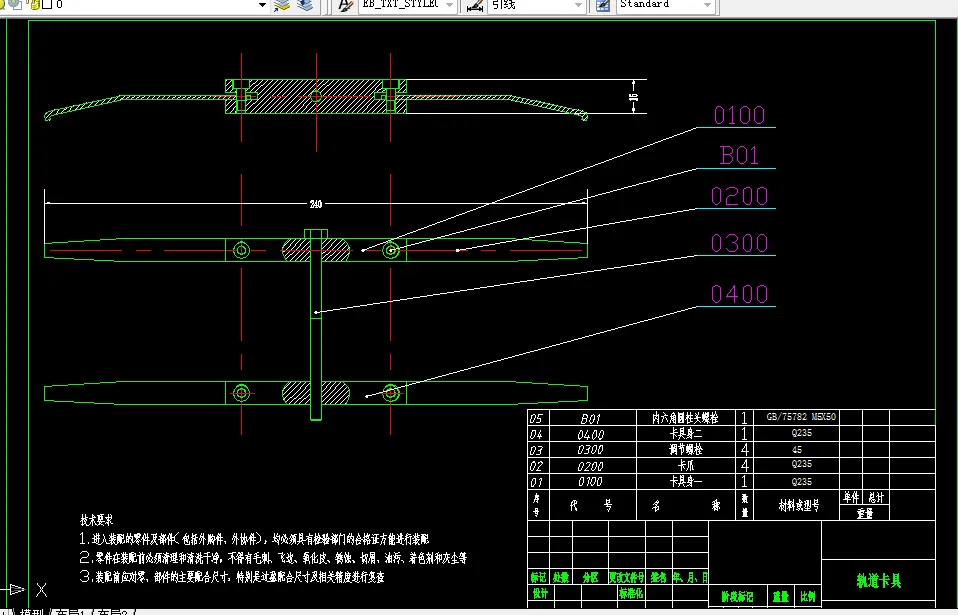958x615 pixels.
Task: Click the 15 vertical dimension text
Action: coord(634,96)
